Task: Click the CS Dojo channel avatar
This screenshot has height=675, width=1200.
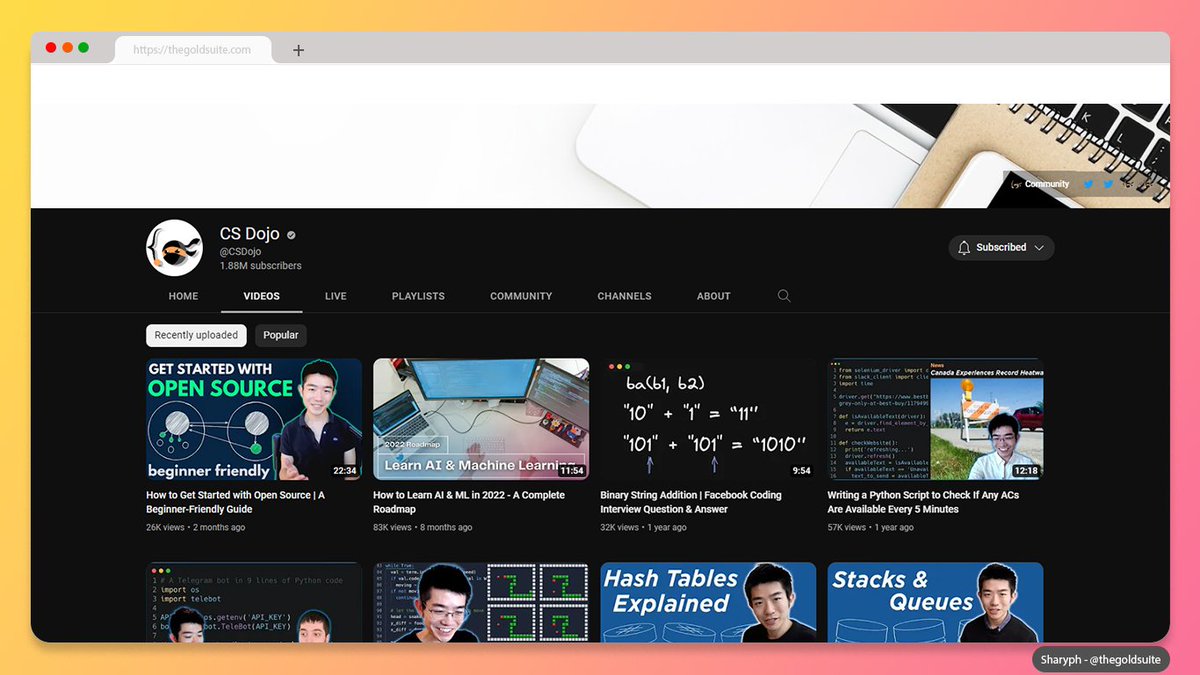Action: [175, 248]
